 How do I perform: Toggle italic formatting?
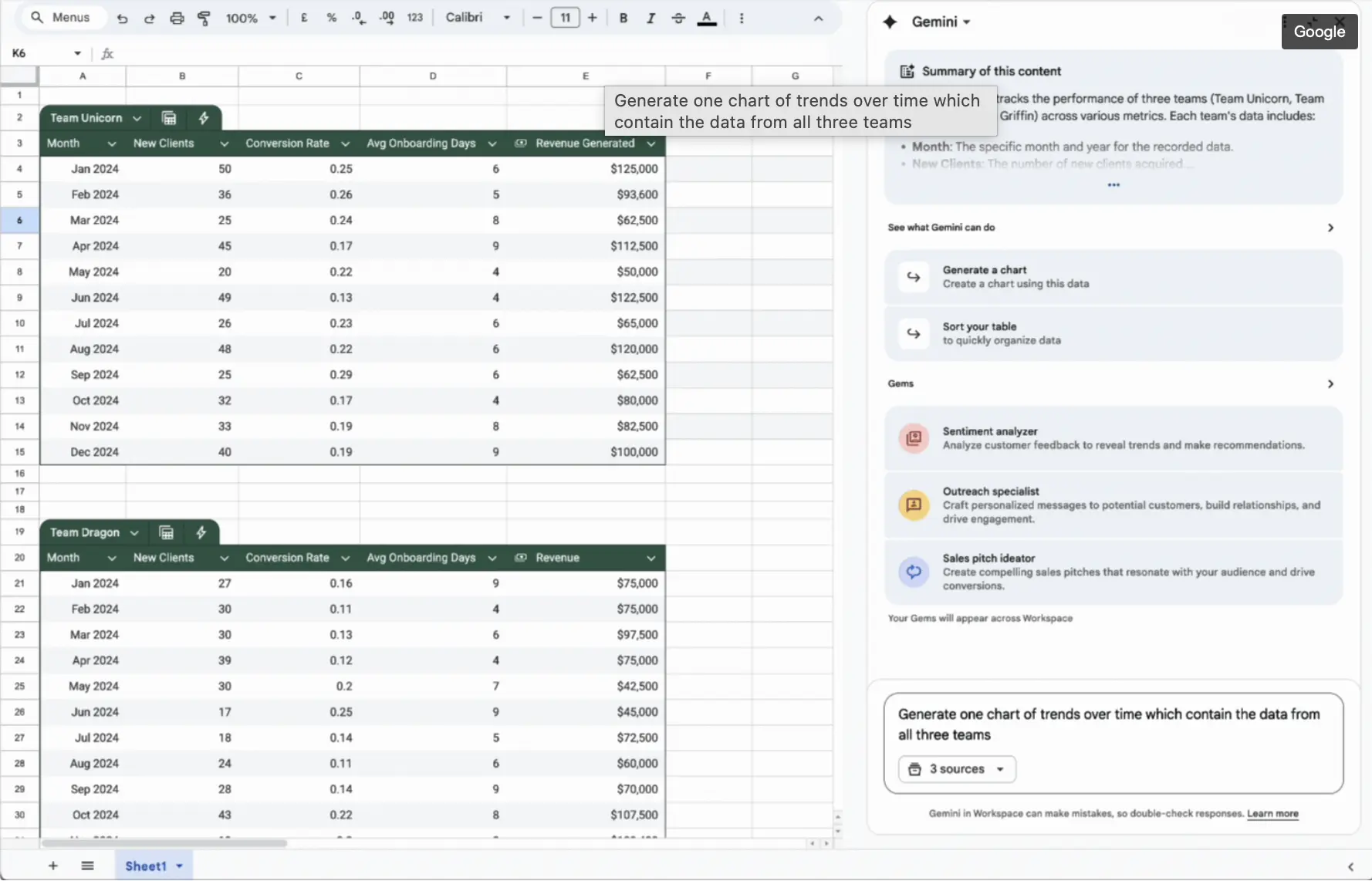pos(651,18)
